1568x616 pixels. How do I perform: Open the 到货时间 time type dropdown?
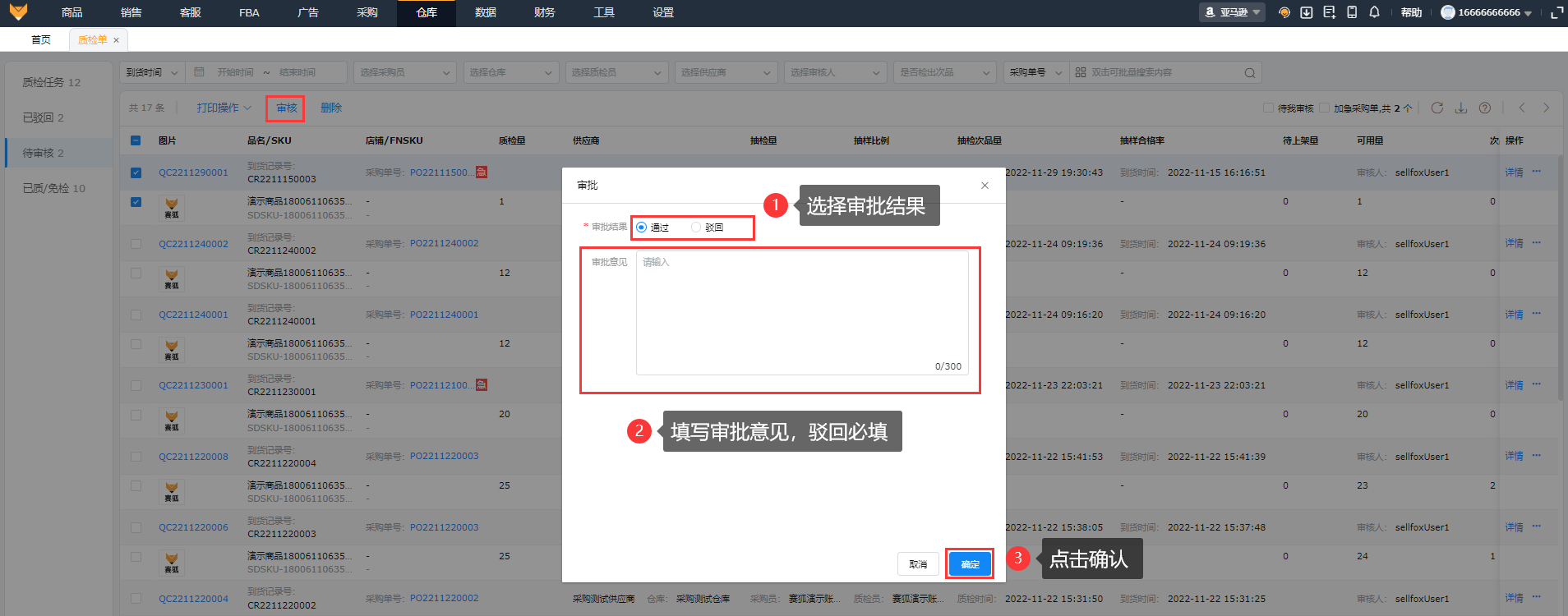point(152,72)
